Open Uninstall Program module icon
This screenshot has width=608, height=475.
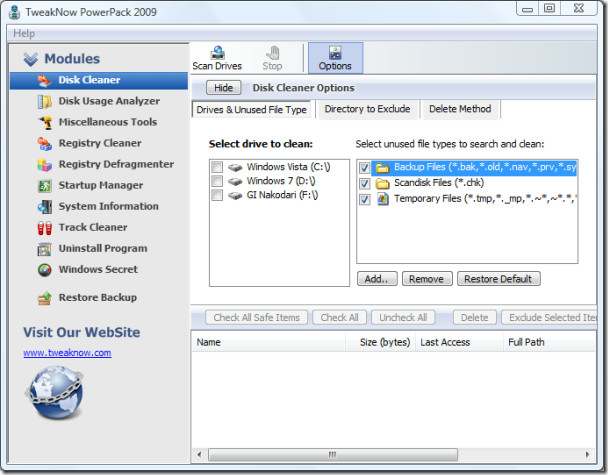[x=45, y=249]
